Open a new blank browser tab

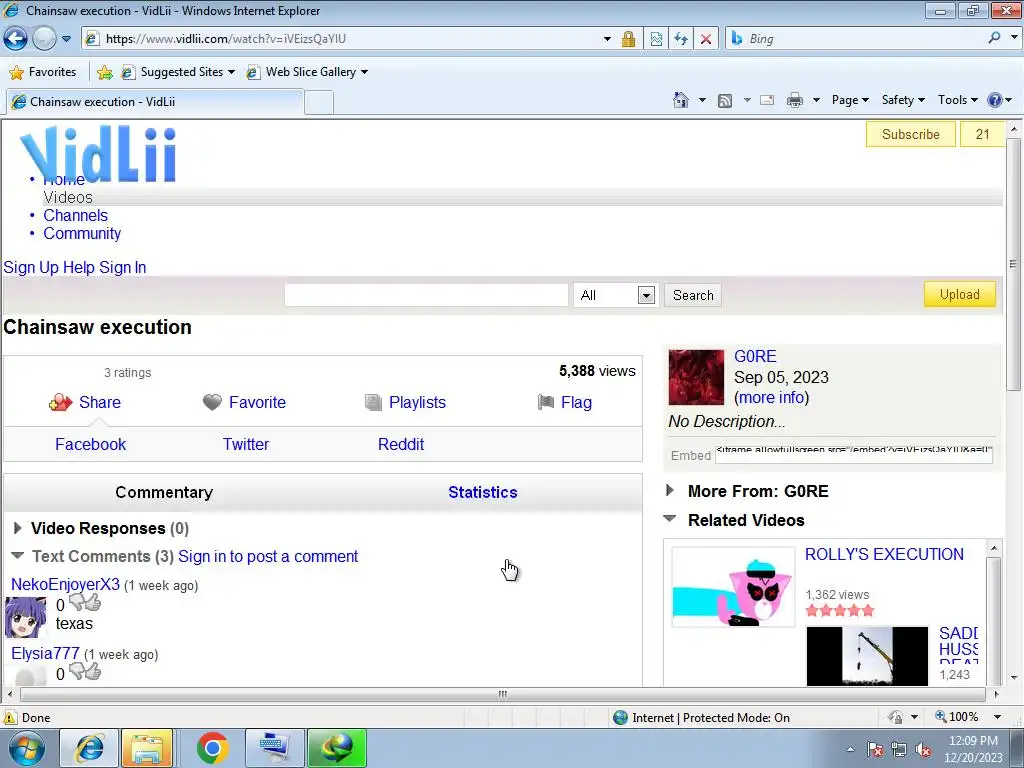click(319, 103)
